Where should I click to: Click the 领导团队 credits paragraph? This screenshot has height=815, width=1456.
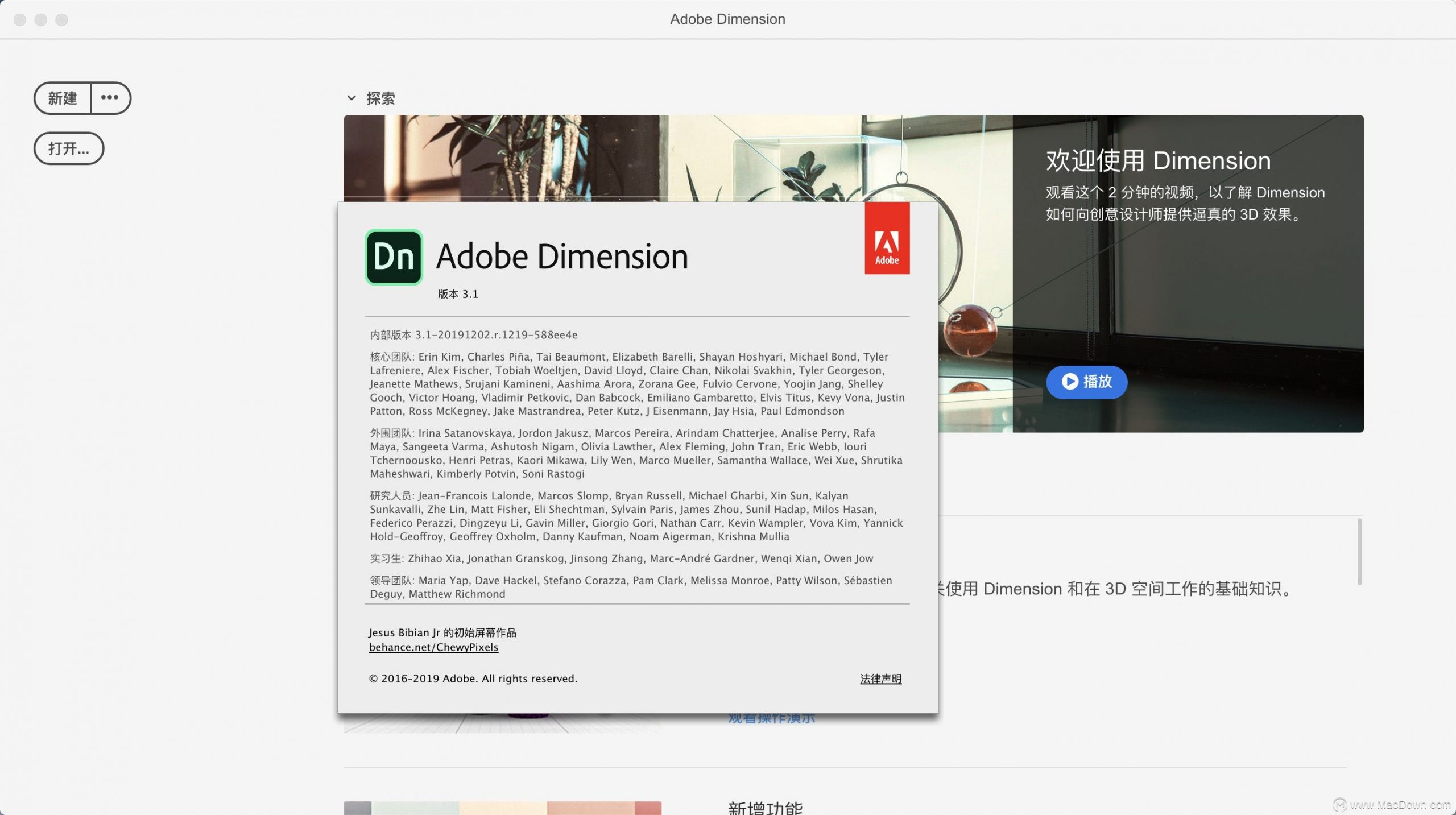[x=631, y=587]
